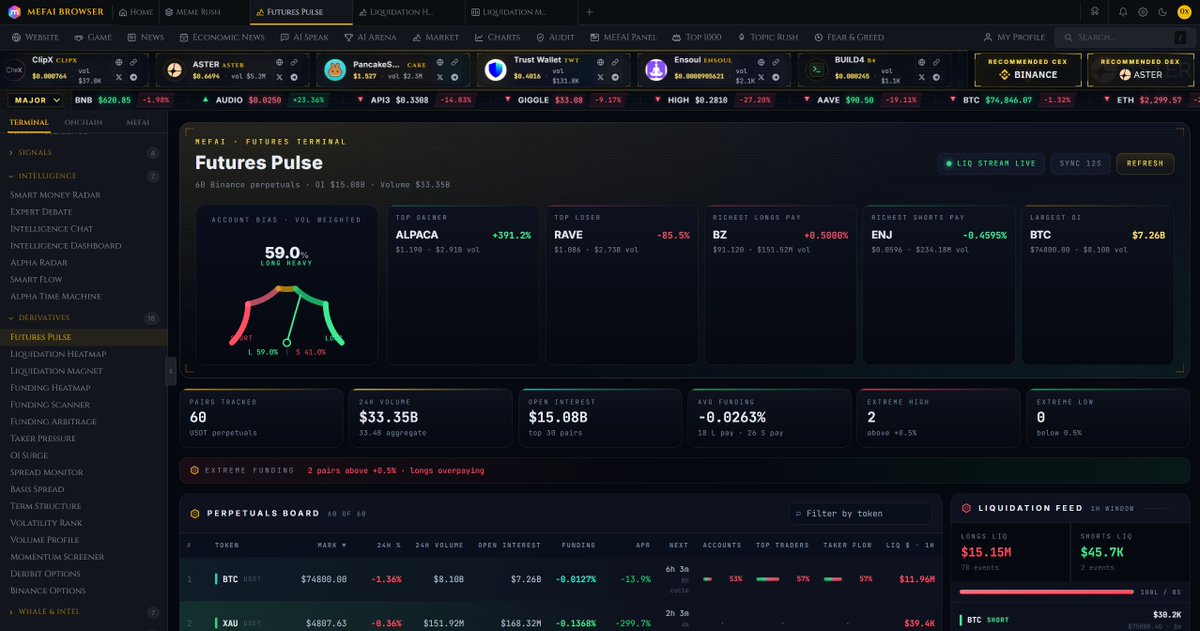Open the 0X user avatar

tap(1183, 12)
